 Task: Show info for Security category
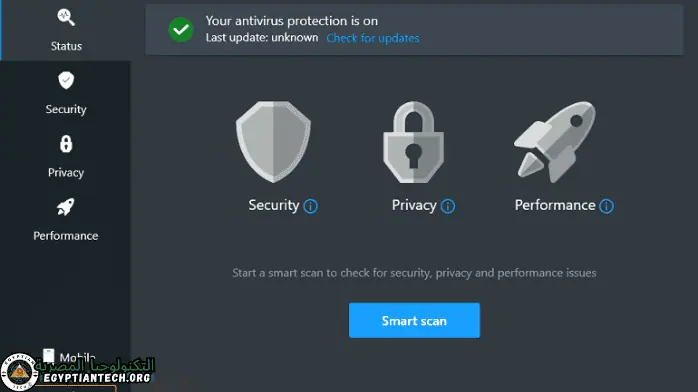tap(310, 206)
